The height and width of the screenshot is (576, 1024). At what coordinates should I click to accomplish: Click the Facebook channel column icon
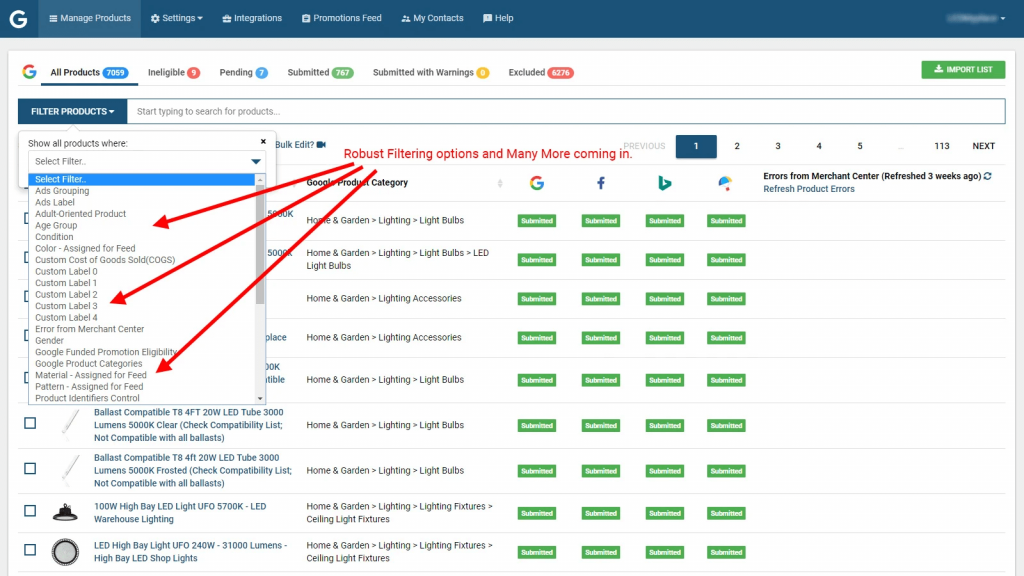coord(601,183)
